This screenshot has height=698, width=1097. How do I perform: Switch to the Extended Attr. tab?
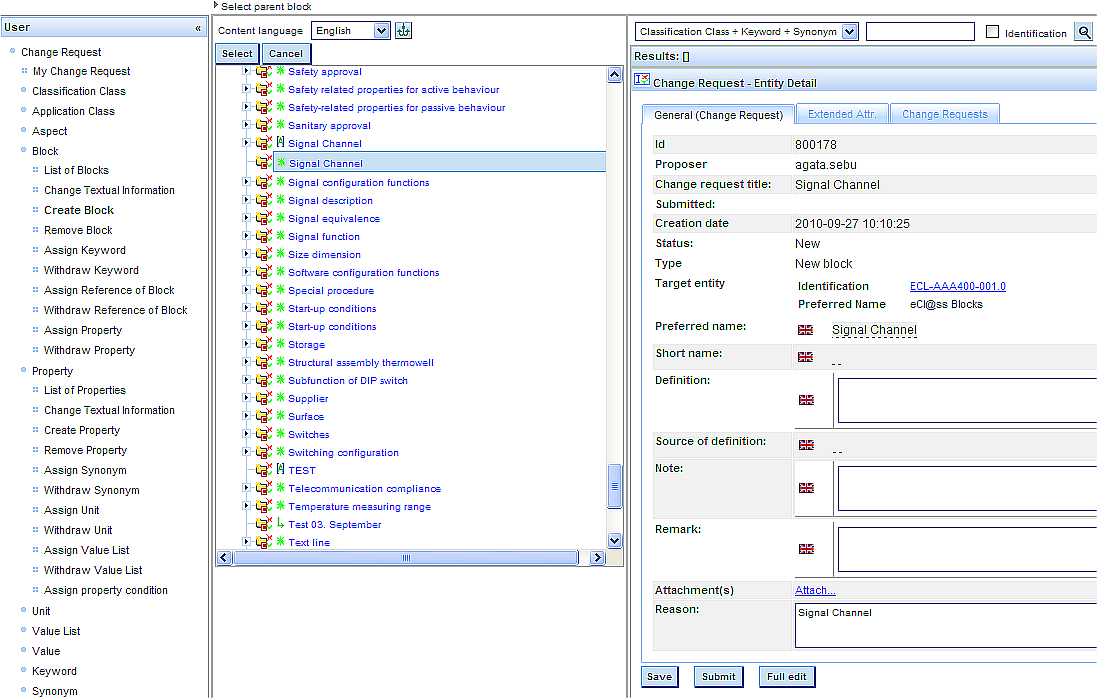(x=842, y=114)
